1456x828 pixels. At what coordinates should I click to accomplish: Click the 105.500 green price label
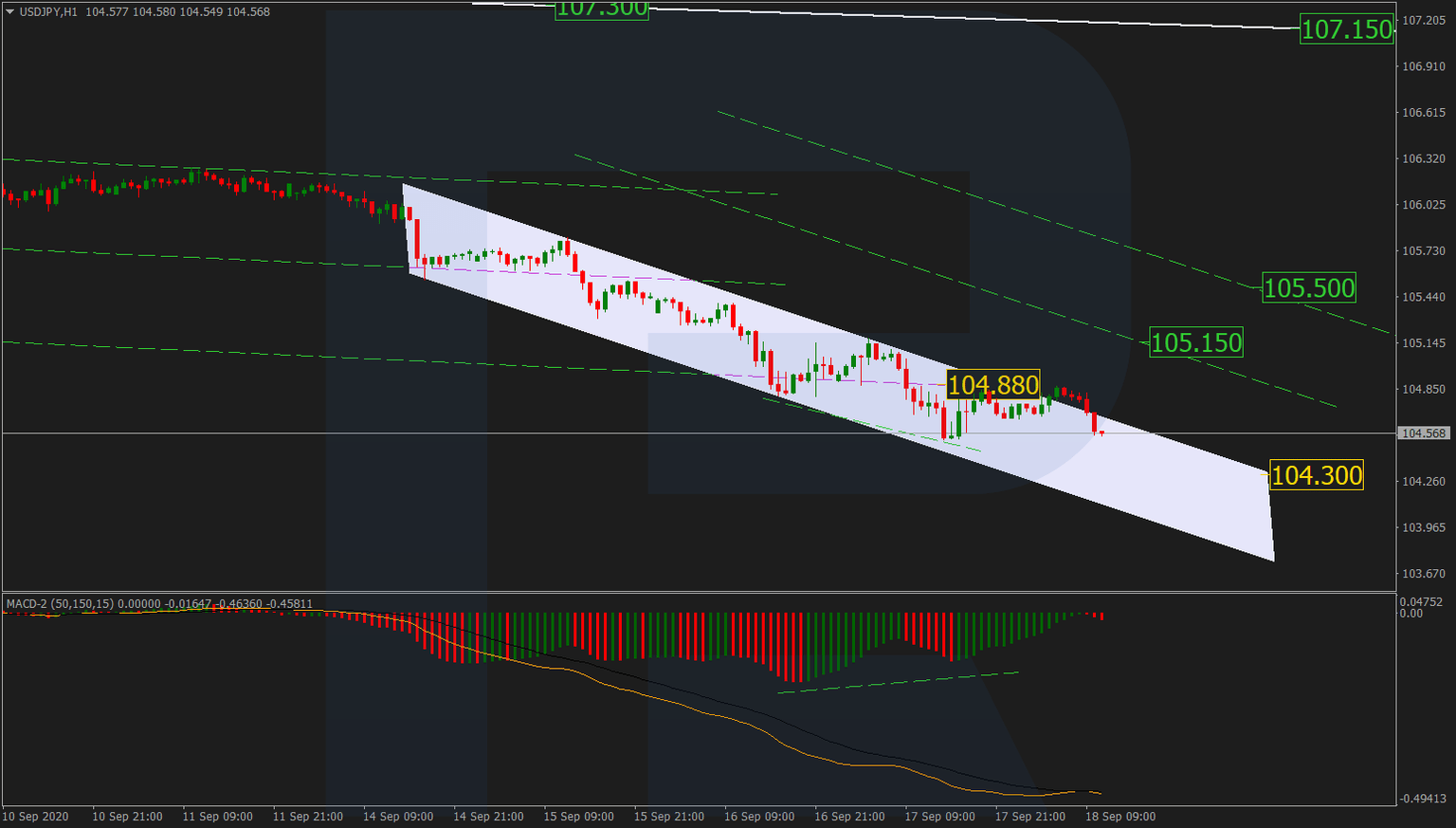point(1310,287)
